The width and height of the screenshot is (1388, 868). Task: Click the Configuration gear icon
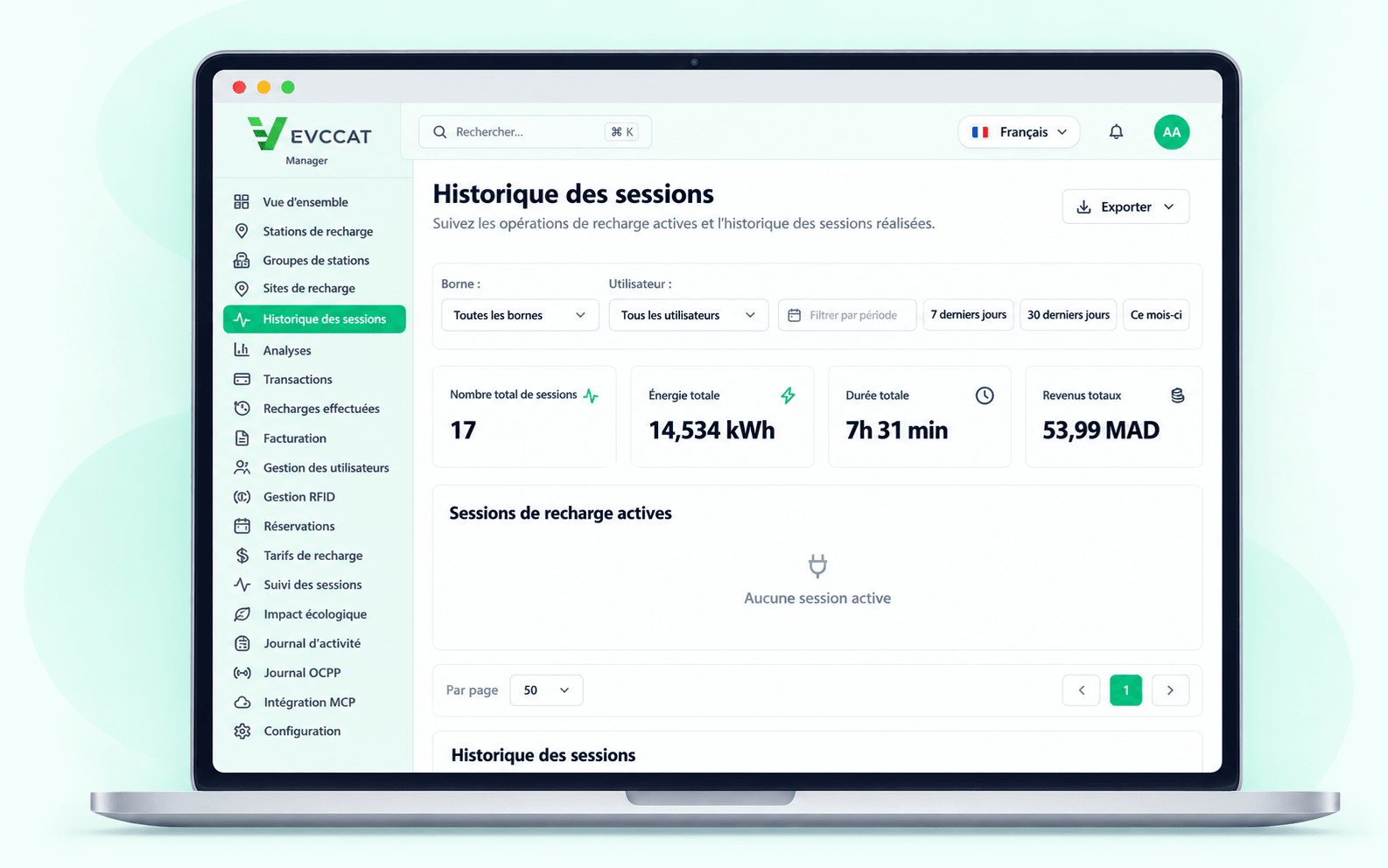click(242, 731)
